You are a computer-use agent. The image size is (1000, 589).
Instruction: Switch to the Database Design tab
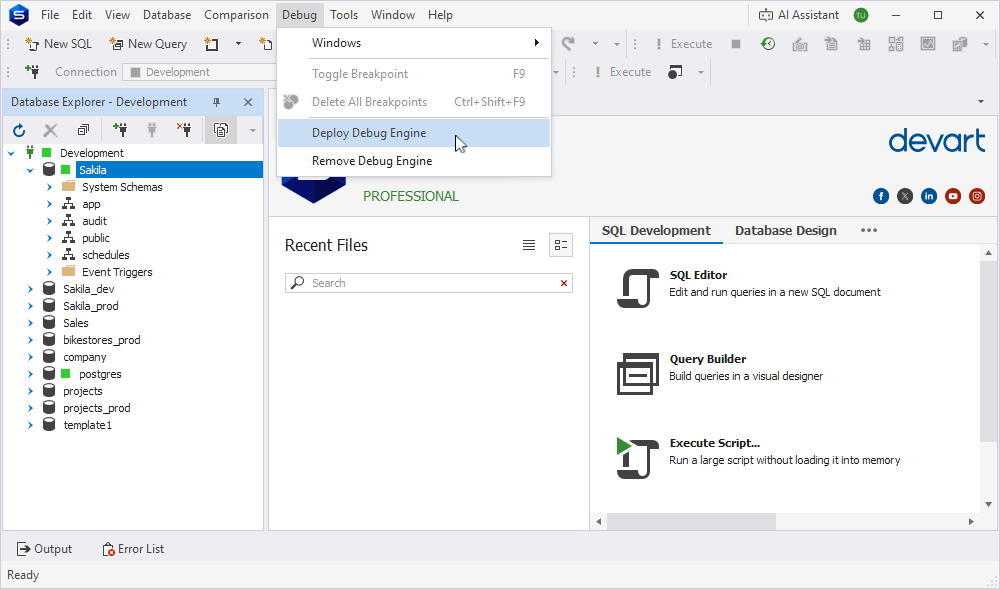786,231
